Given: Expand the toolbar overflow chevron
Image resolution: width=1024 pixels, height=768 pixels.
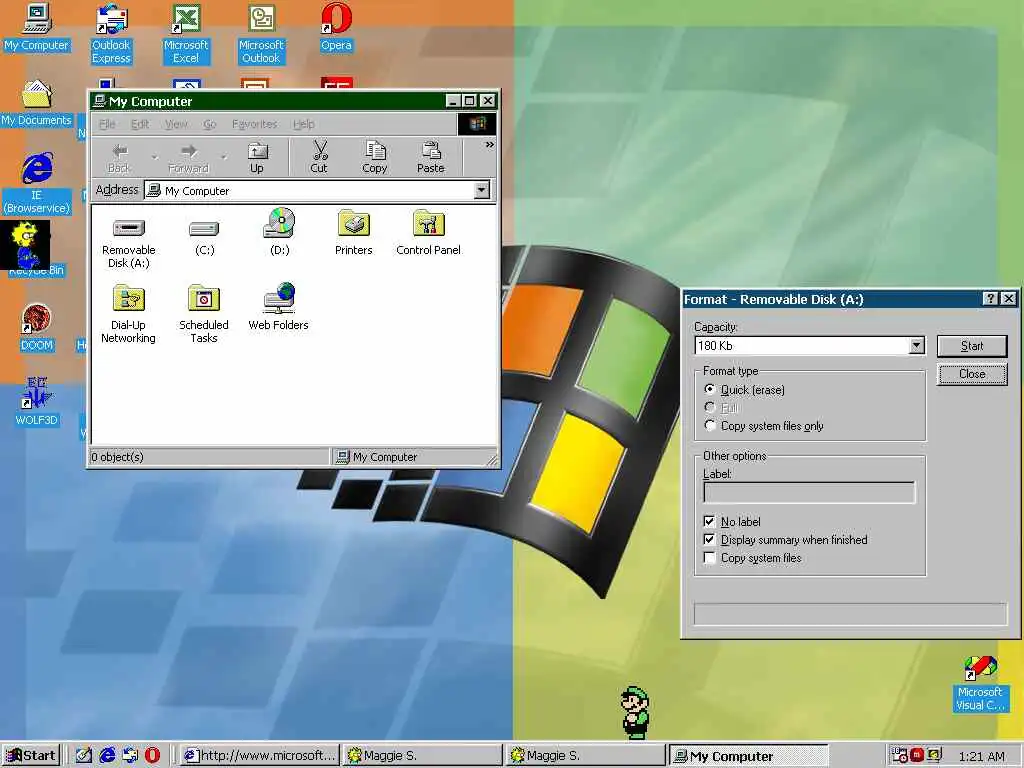Looking at the screenshot, I should [x=489, y=145].
